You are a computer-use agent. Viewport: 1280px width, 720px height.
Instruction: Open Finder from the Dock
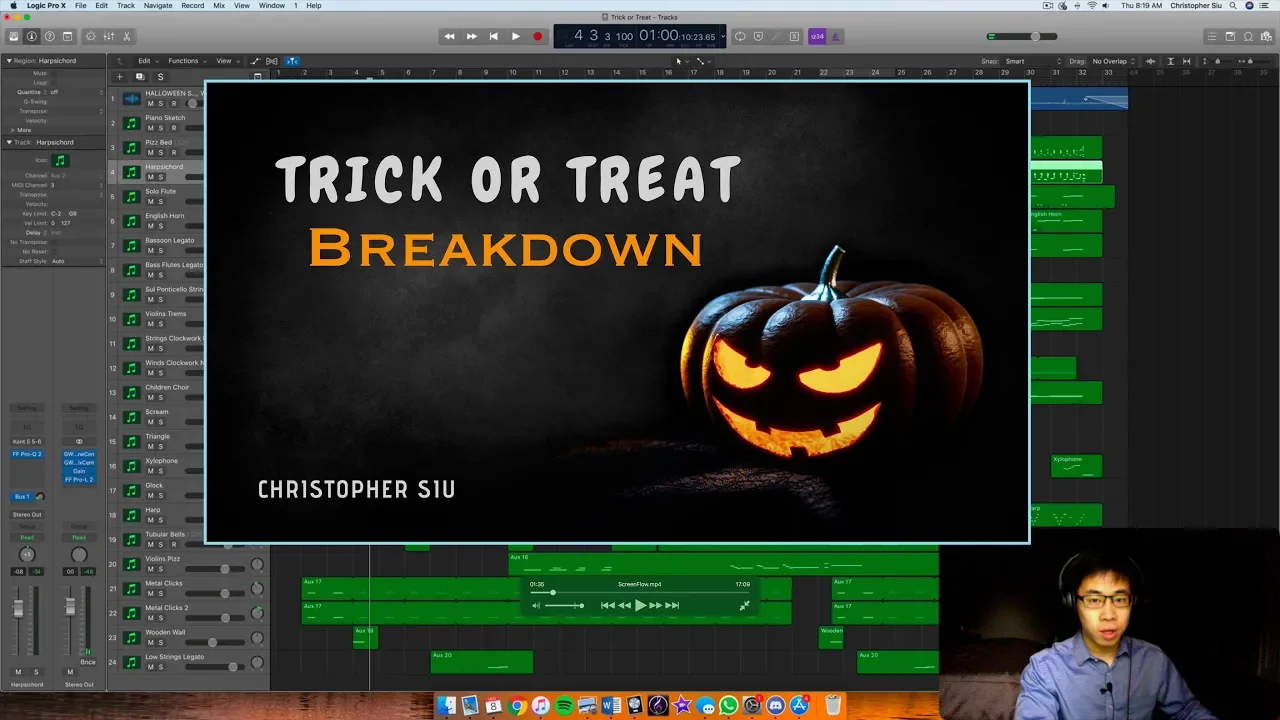pos(446,706)
